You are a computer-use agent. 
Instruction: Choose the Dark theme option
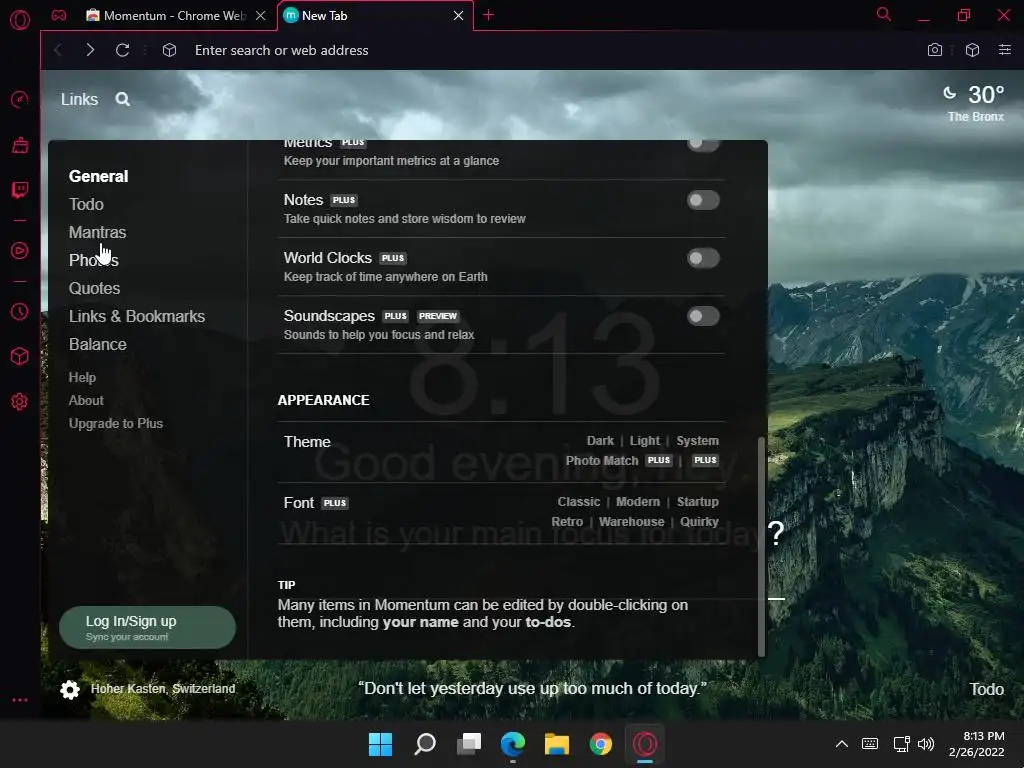600,441
